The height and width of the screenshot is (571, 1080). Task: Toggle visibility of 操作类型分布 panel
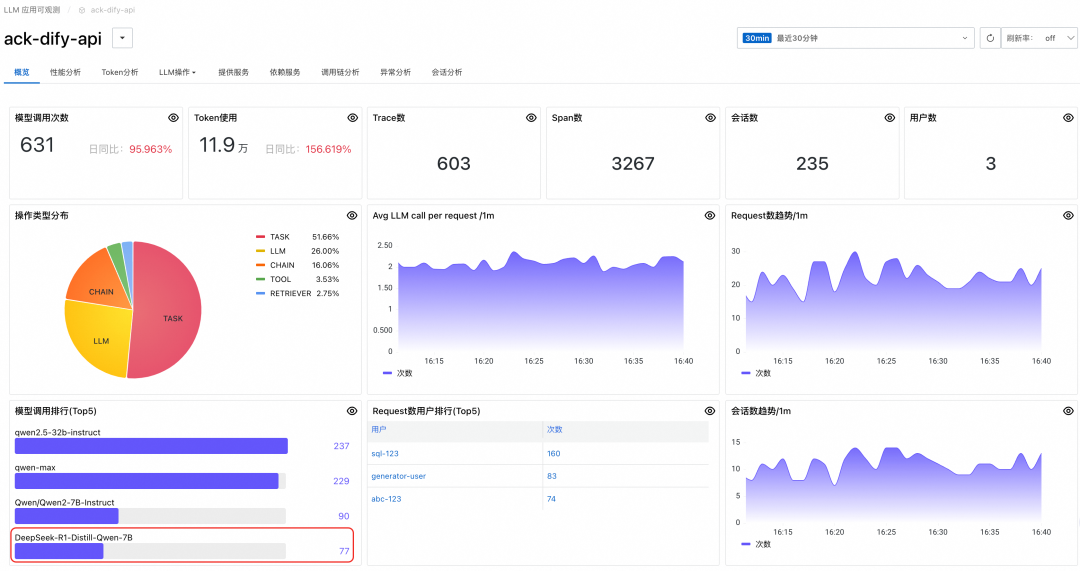[352, 215]
